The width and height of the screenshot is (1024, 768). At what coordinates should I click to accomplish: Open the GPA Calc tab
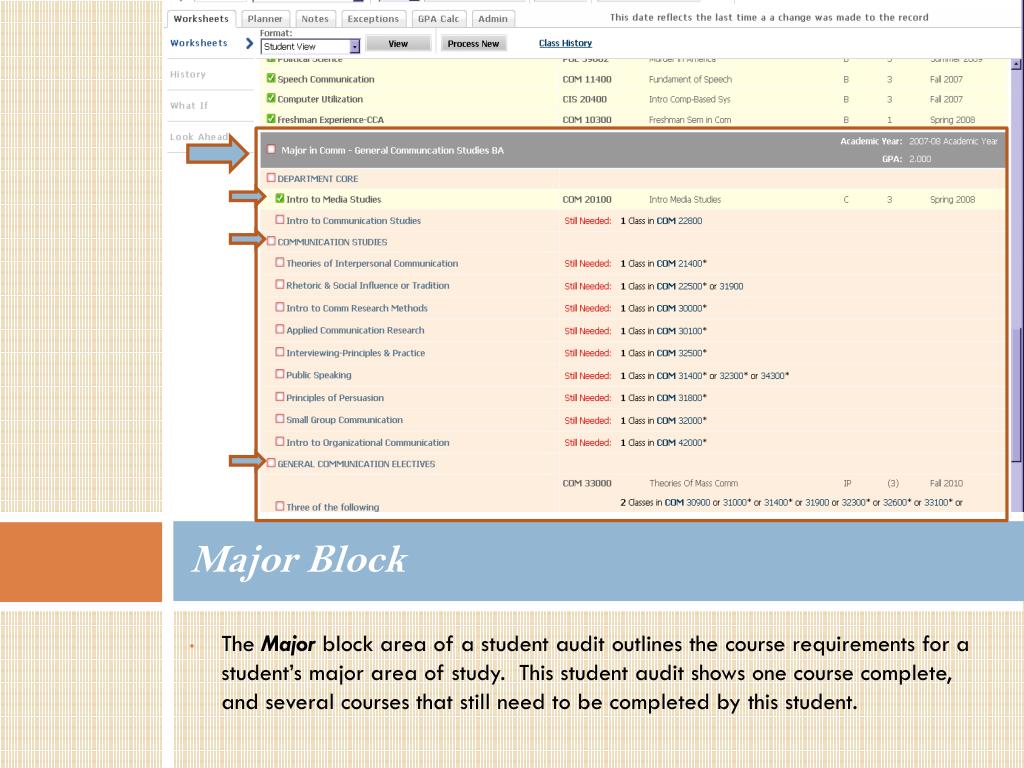(x=438, y=19)
